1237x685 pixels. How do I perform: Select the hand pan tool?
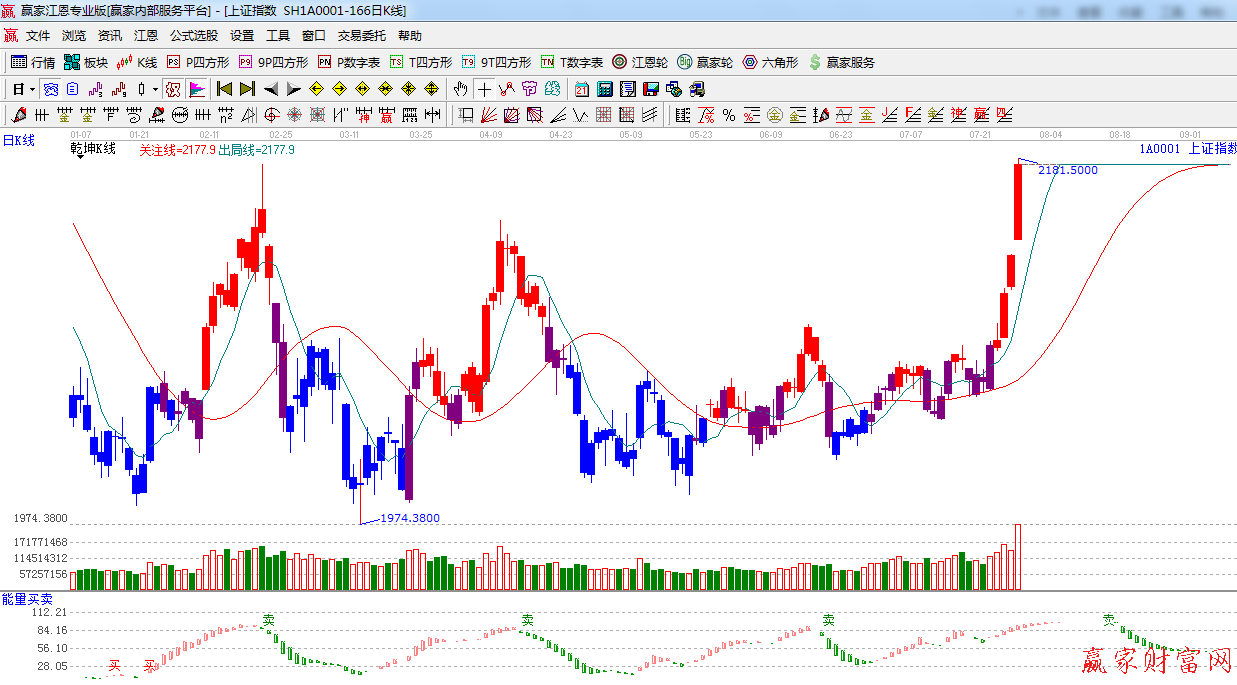click(461, 89)
